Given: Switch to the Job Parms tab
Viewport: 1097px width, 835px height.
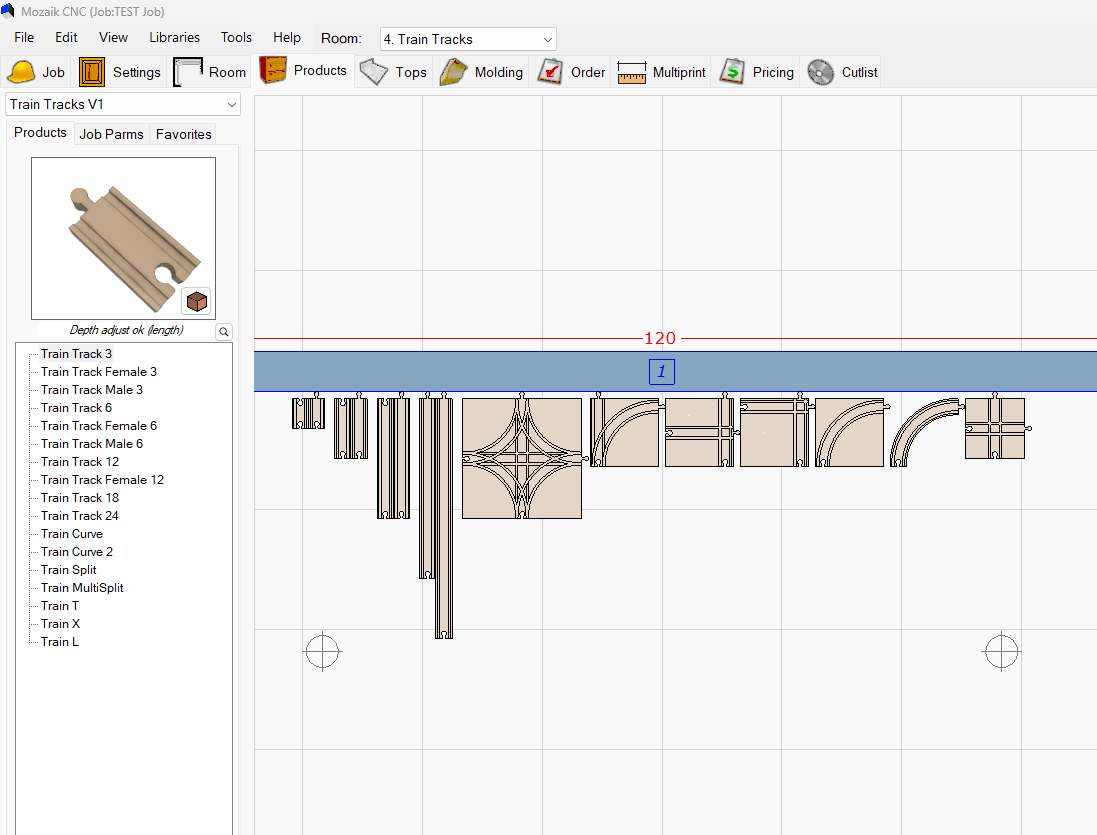Looking at the screenshot, I should (111, 134).
